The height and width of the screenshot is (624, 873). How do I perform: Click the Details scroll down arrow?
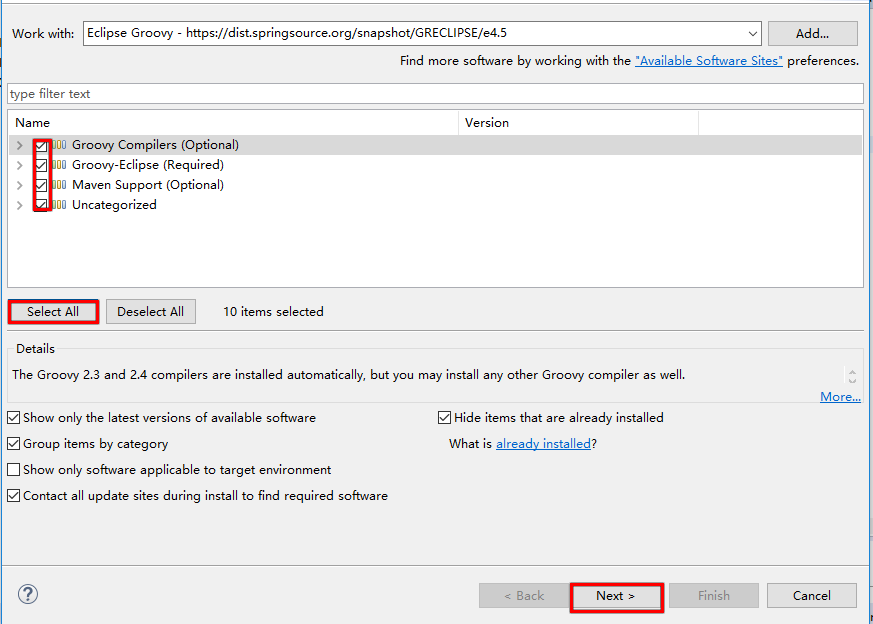click(x=852, y=381)
